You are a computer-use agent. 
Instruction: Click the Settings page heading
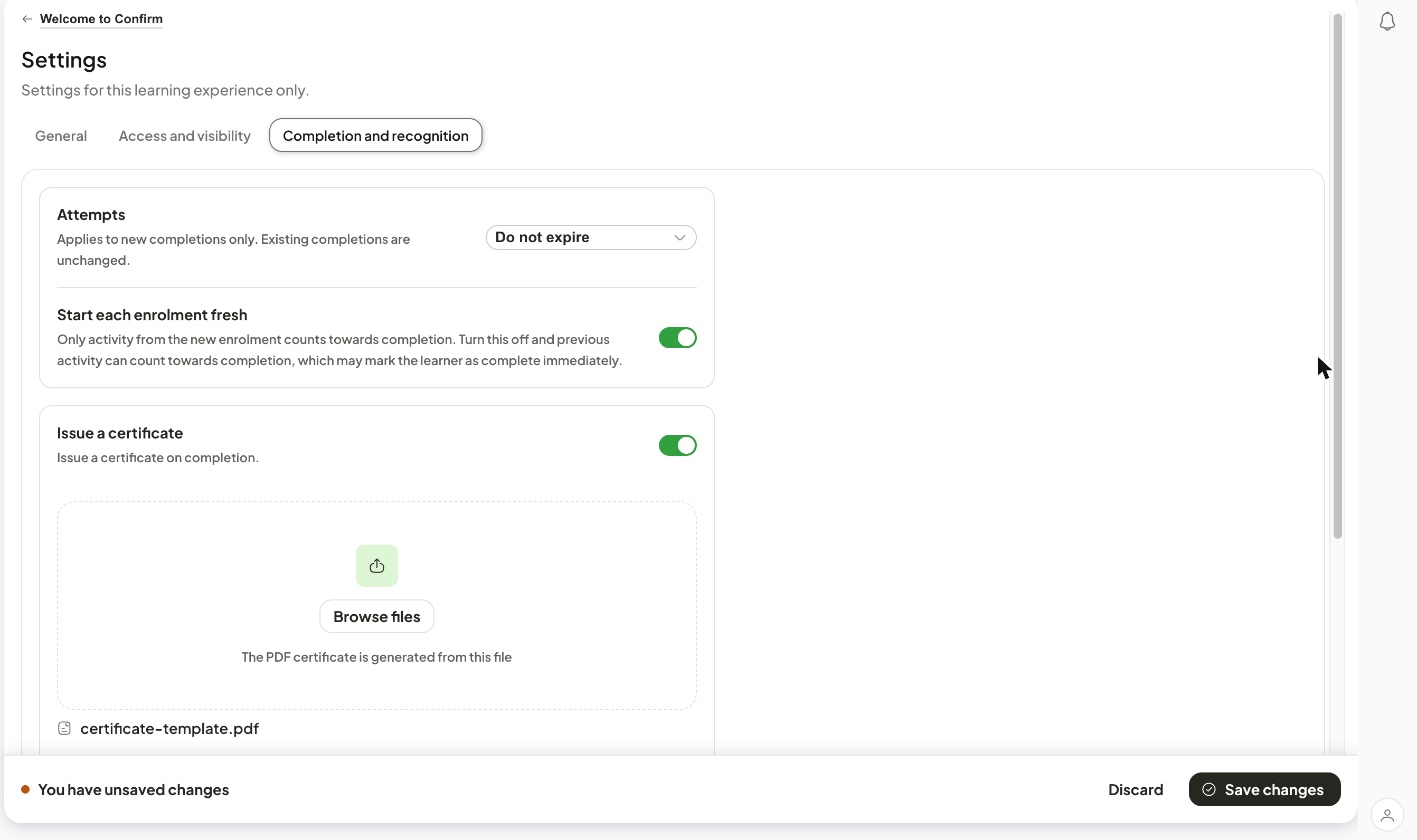tap(64, 60)
